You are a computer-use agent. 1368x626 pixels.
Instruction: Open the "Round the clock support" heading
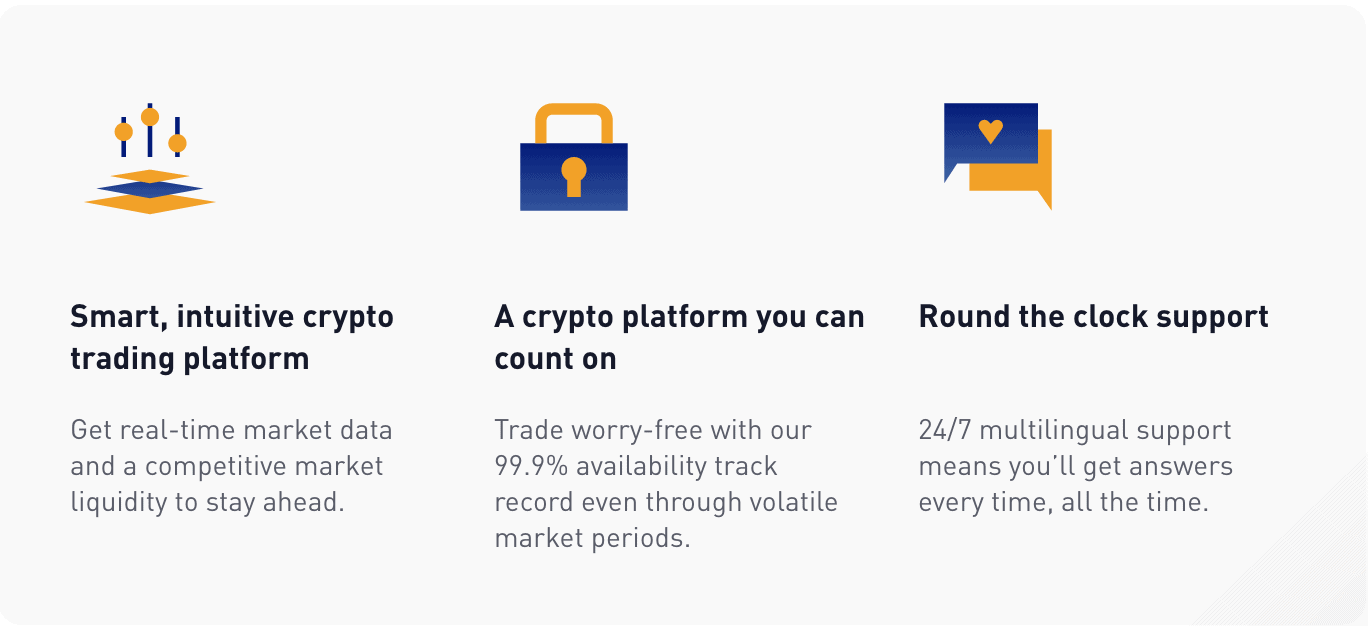click(1094, 317)
